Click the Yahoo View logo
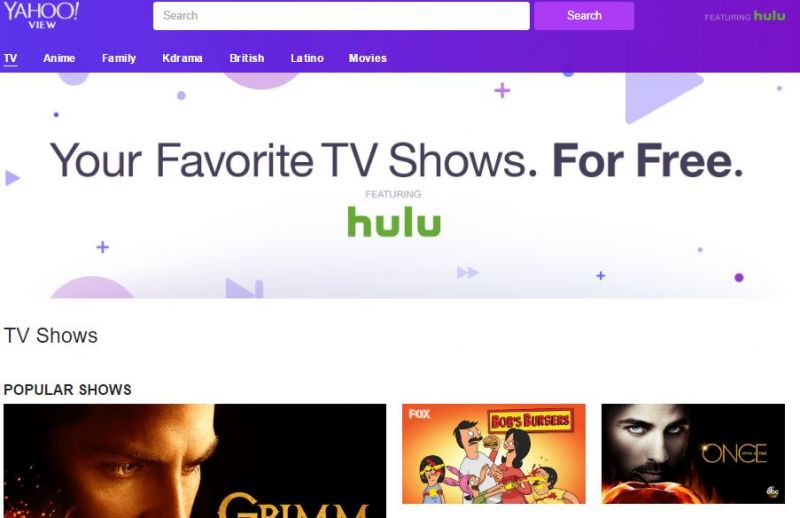 [x=41, y=15]
